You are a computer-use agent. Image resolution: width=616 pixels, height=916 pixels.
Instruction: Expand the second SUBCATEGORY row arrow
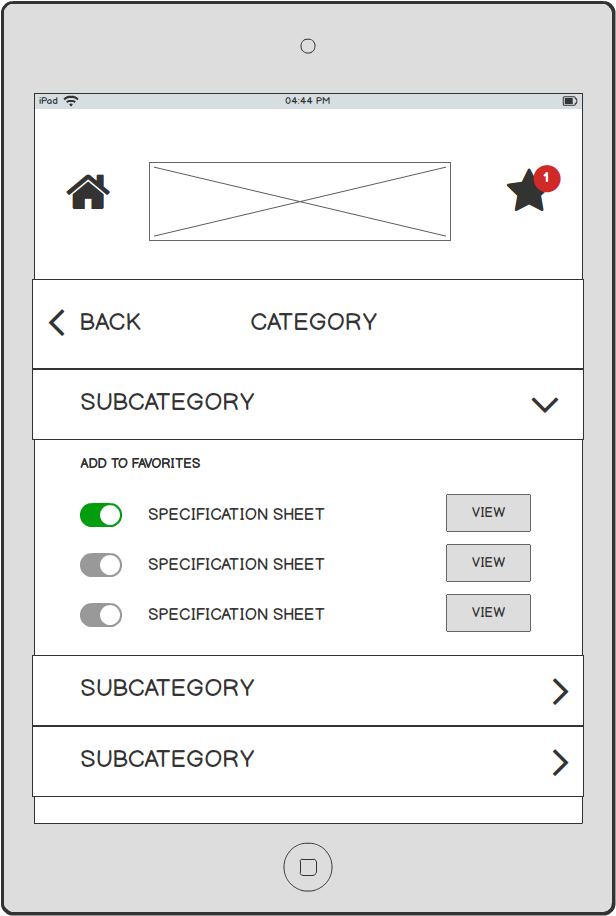point(560,692)
